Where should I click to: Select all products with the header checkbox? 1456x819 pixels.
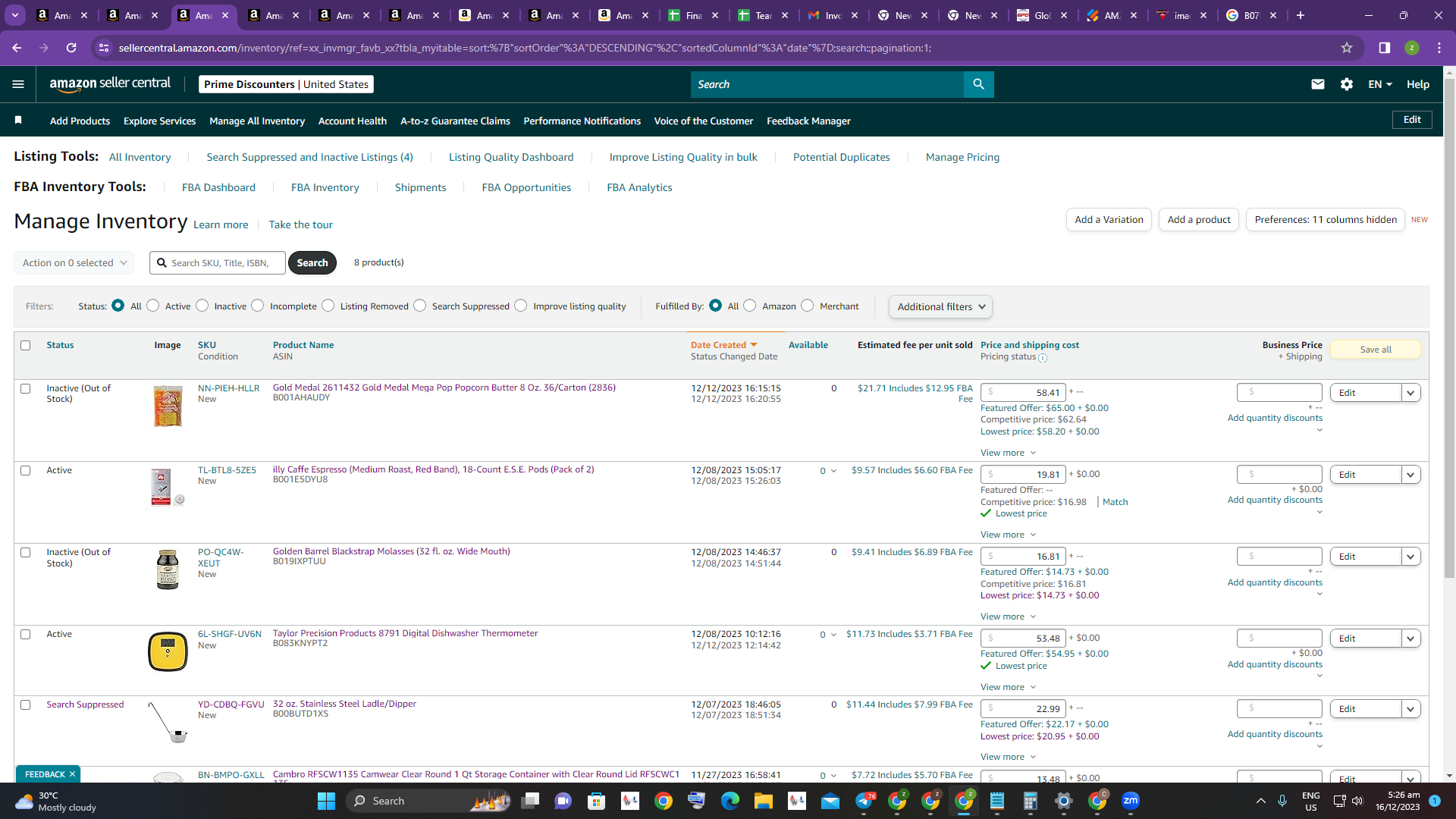coord(26,346)
